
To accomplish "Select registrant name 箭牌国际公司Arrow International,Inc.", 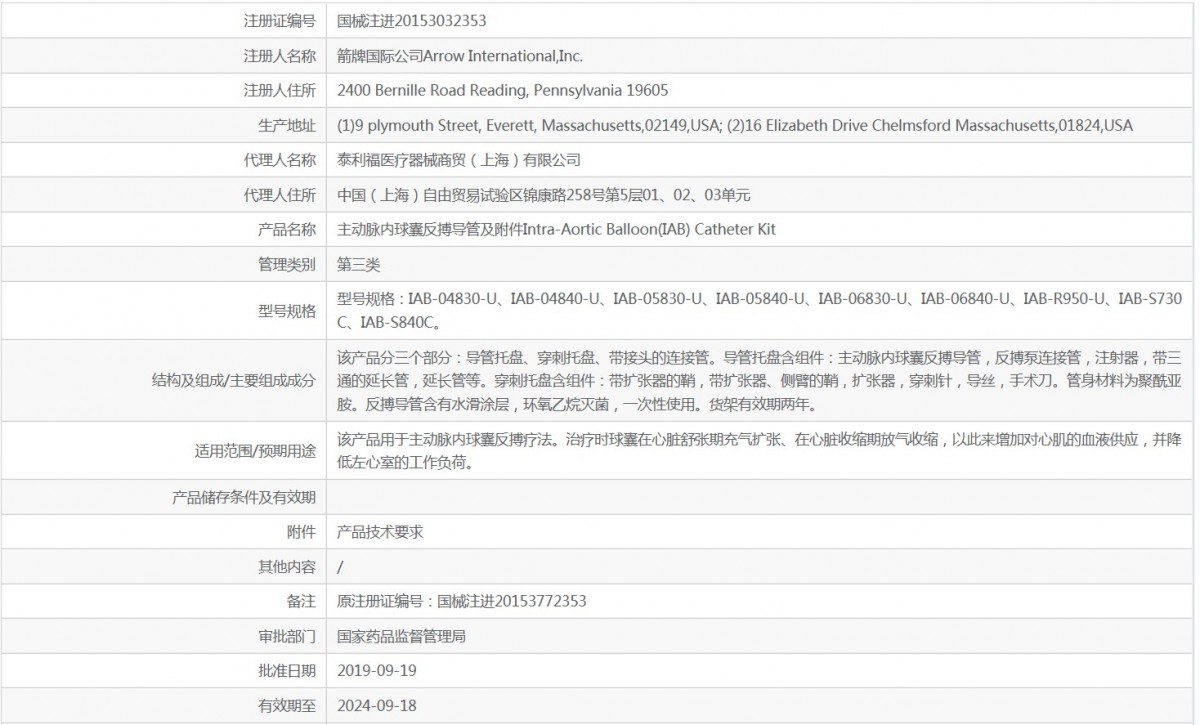I will (x=460, y=55).
